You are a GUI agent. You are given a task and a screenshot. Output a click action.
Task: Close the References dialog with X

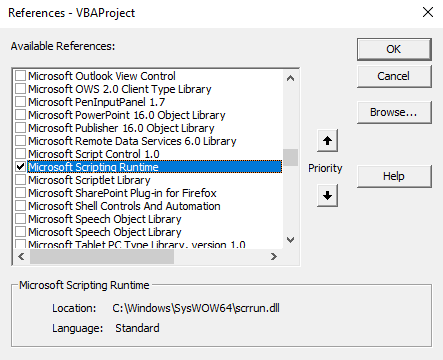(428, 12)
